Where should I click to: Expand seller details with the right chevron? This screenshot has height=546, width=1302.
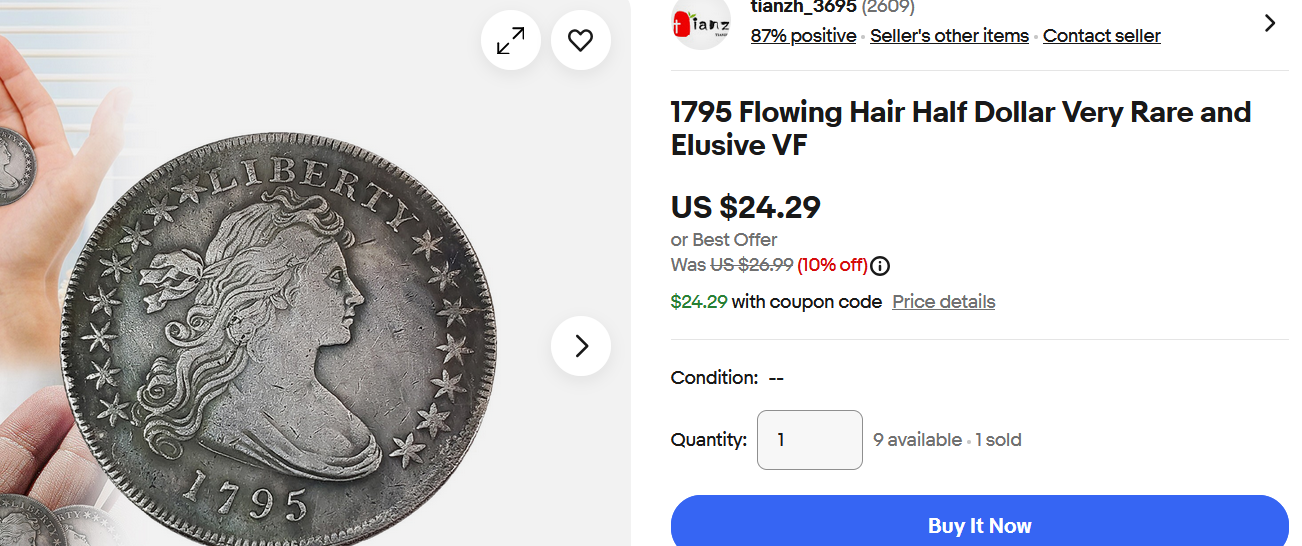(x=1270, y=23)
